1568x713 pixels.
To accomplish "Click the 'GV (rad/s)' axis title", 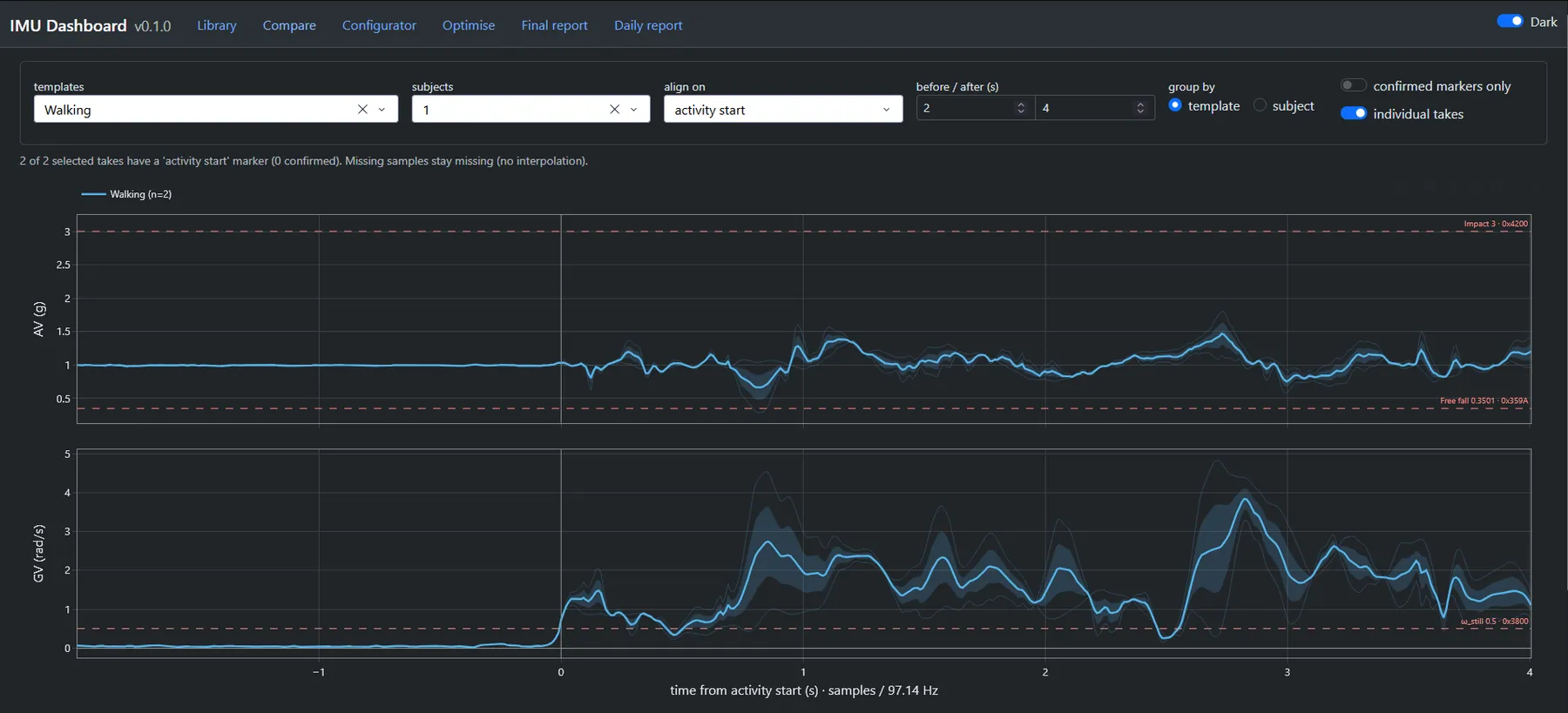I will (38, 554).
